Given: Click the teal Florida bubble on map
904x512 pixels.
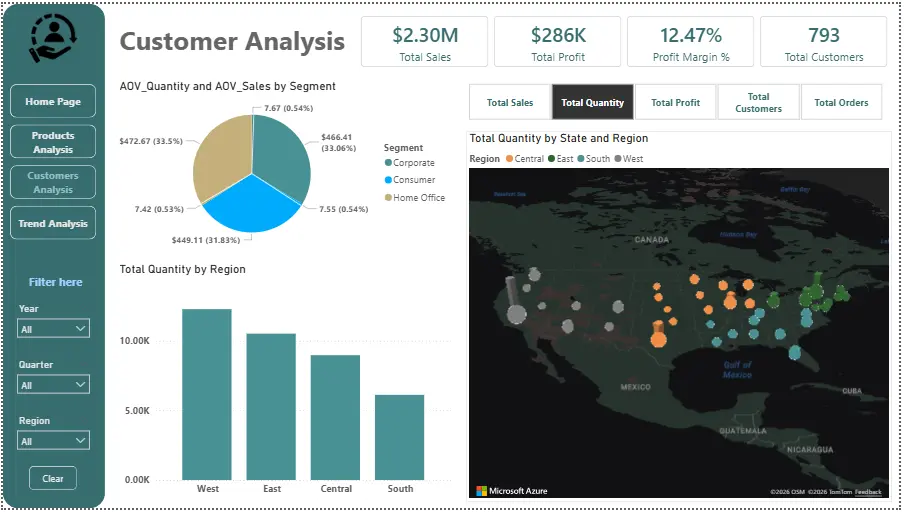Looking at the screenshot, I should coord(795,352).
